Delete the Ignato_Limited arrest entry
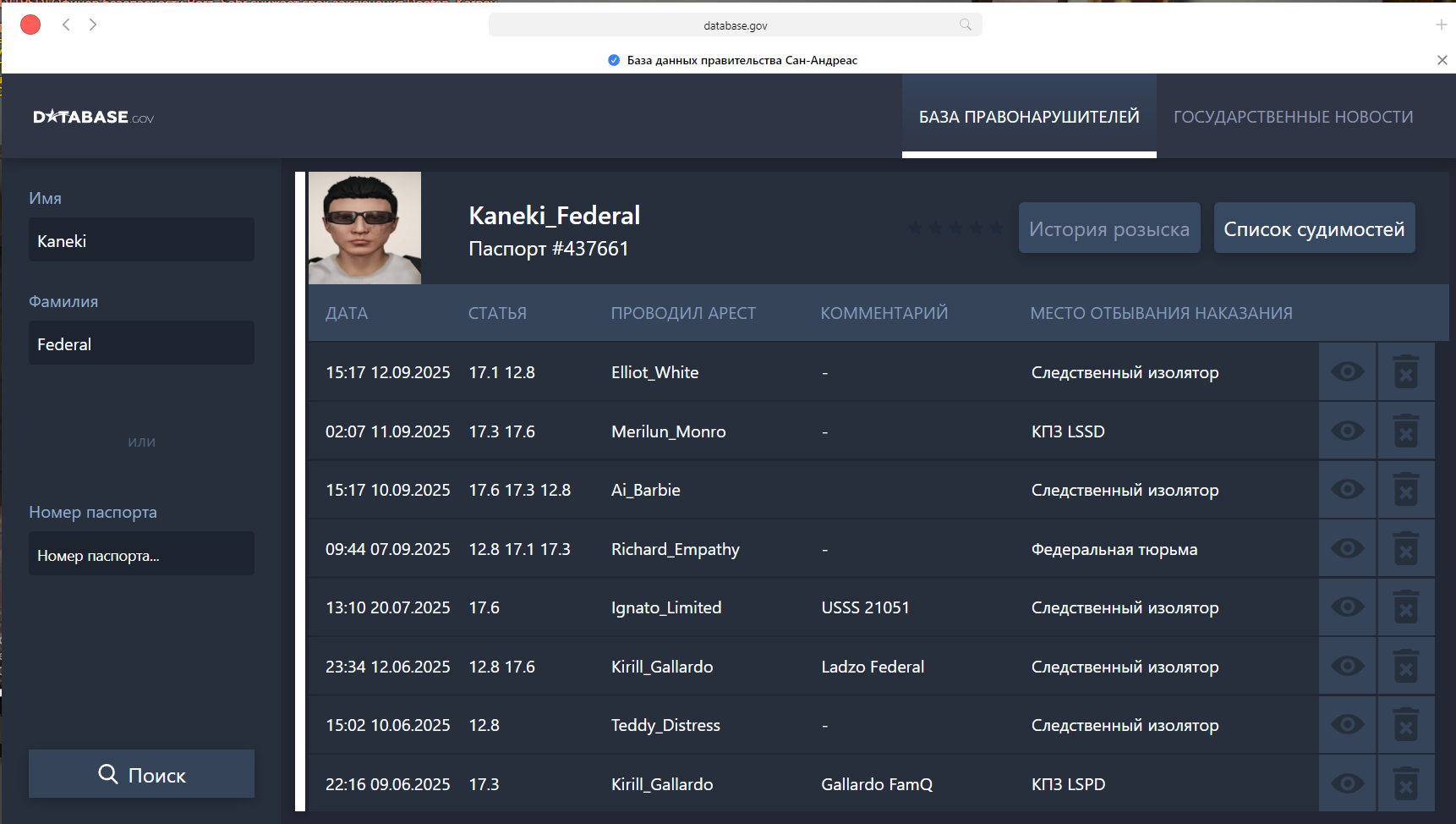The image size is (1456, 824). tap(1406, 607)
